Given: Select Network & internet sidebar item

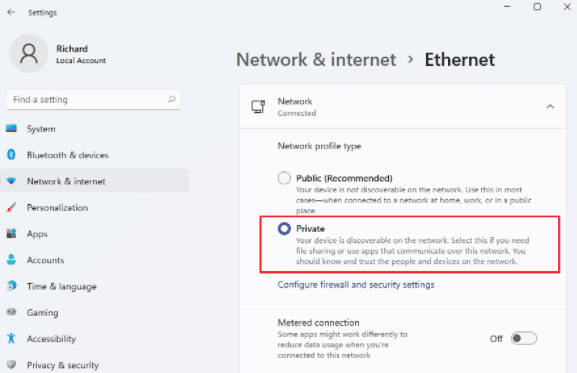Looking at the screenshot, I should pos(95,181).
